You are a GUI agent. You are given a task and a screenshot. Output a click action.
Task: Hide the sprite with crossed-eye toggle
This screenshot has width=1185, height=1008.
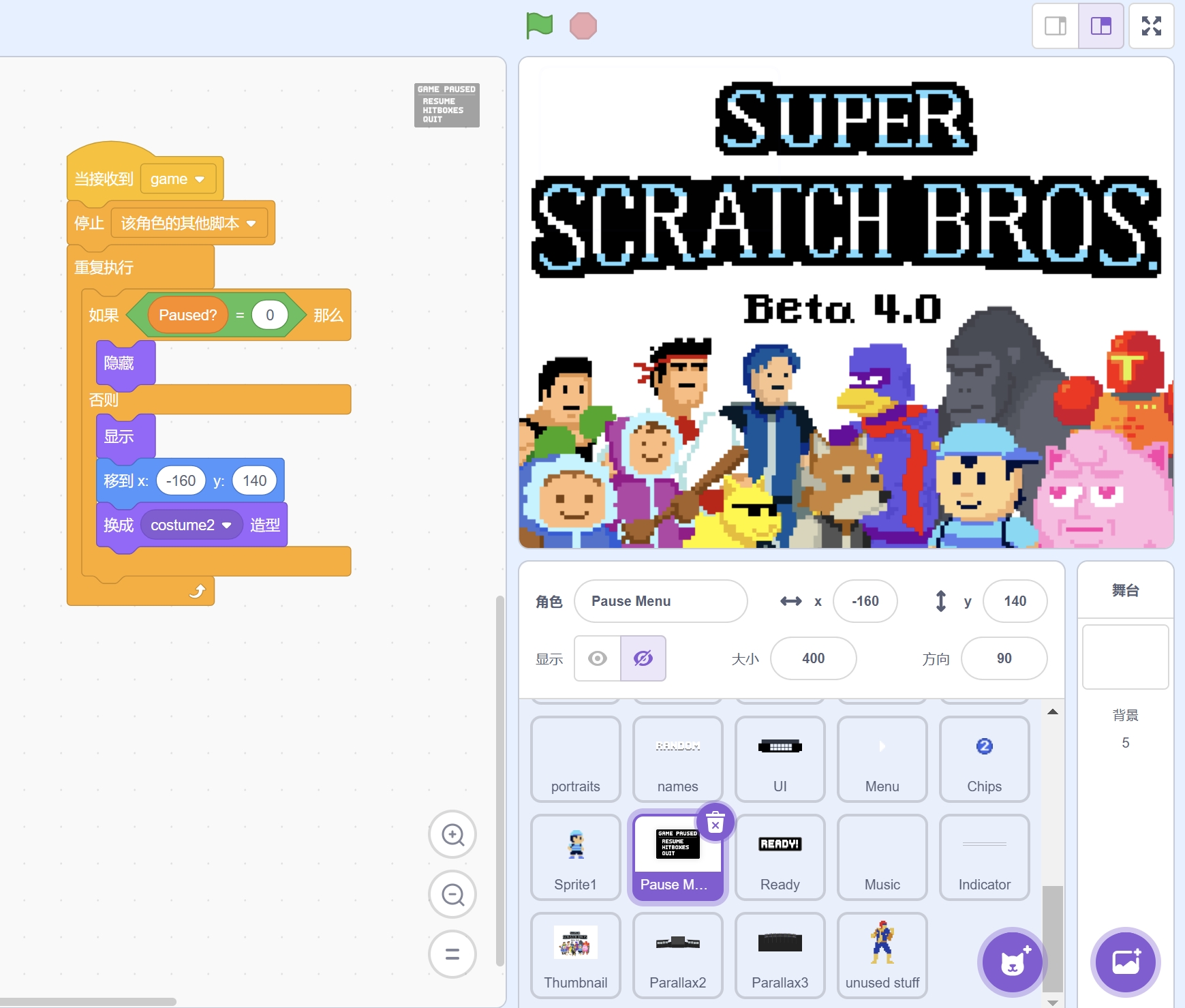(643, 658)
